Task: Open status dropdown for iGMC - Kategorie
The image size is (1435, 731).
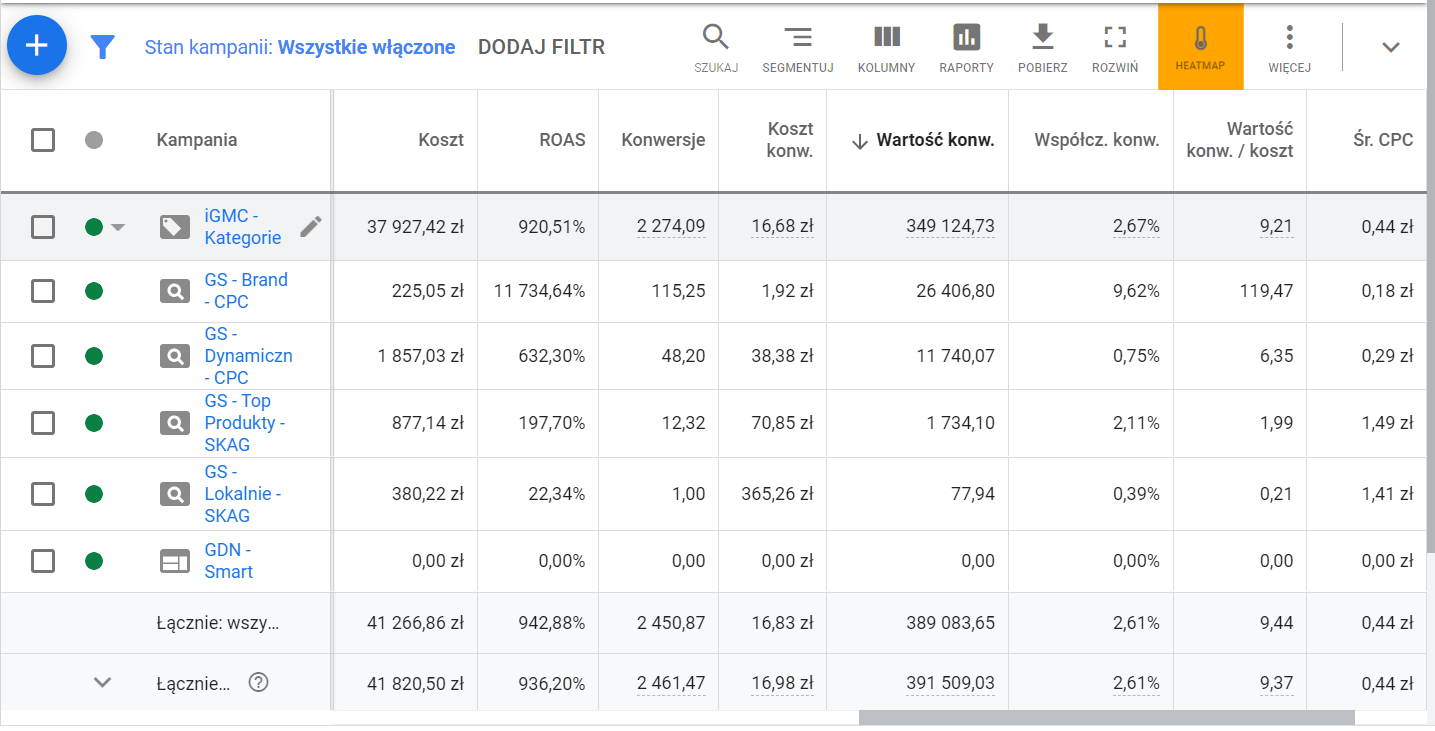Action: pos(118,227)
